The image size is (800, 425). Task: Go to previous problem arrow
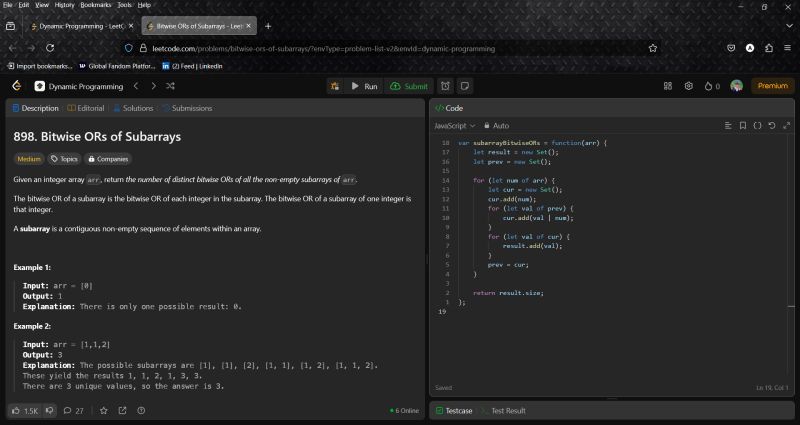pyautogui.click(x=136, y=86)
